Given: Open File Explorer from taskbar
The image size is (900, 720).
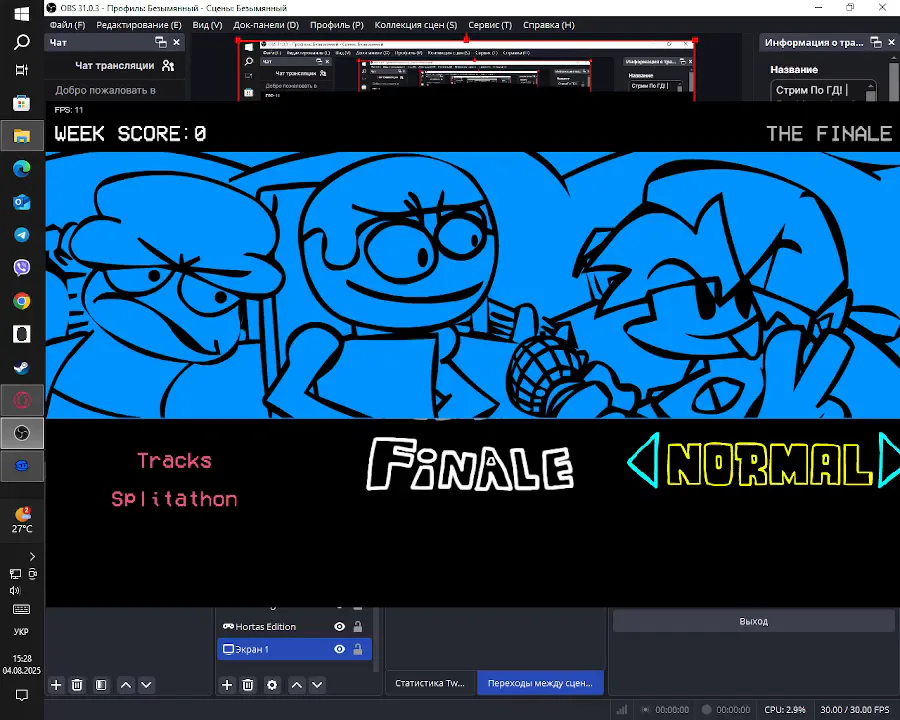Looking at the screenshot, I should pos(22,136).
